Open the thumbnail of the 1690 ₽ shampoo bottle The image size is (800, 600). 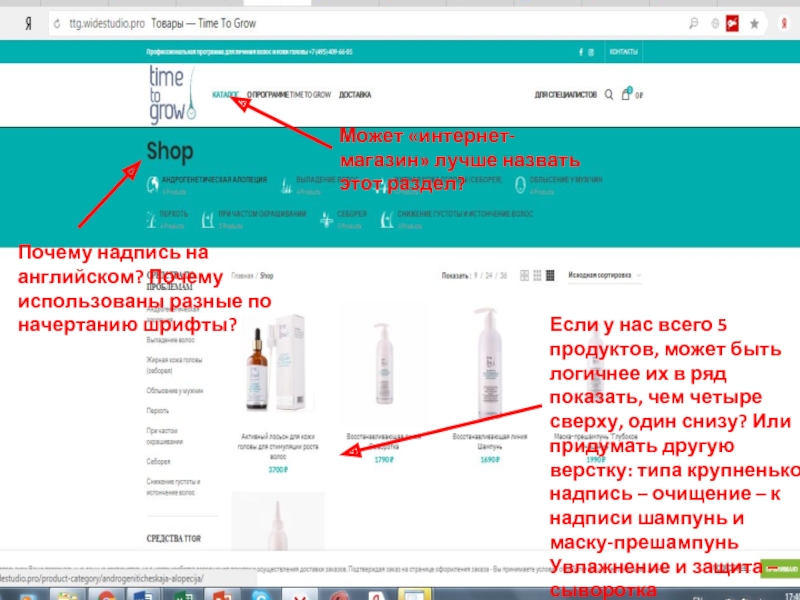490,363
